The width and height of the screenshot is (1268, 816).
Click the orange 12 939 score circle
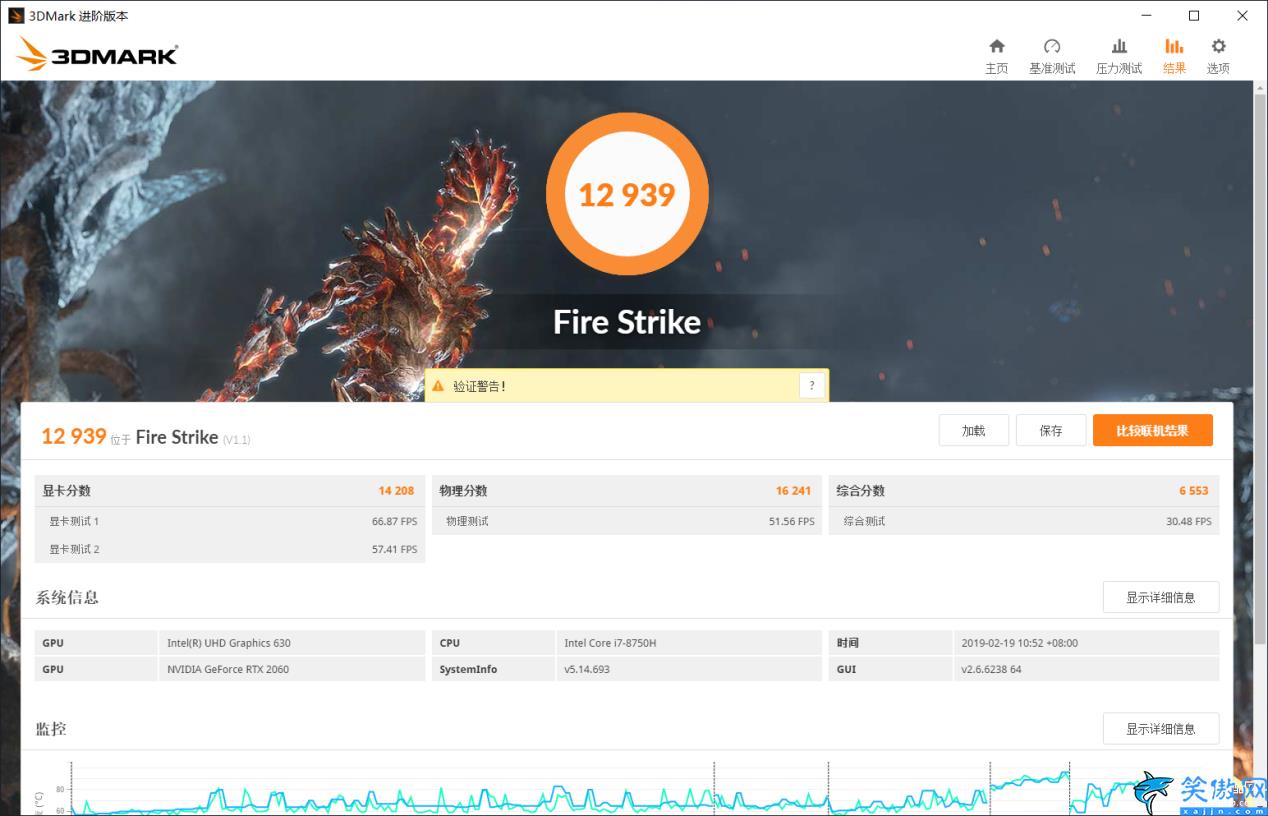627,194
